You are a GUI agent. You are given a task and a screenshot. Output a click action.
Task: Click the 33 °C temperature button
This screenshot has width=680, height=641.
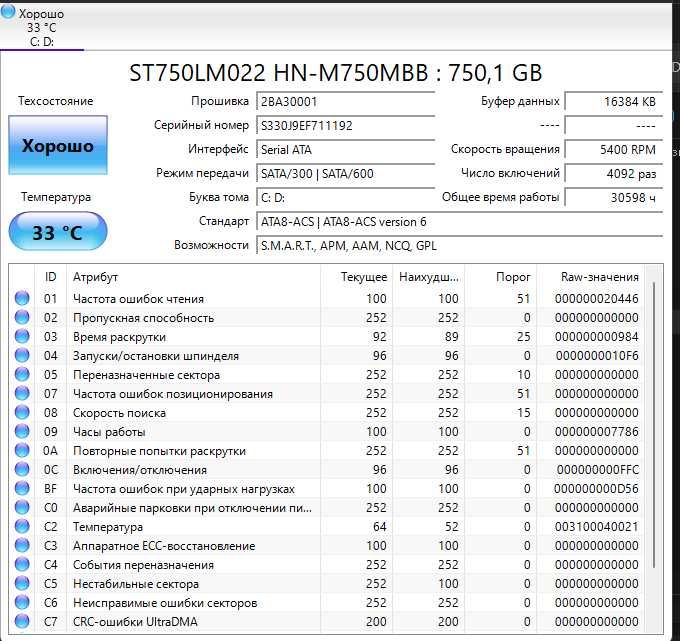pos(58,232)
